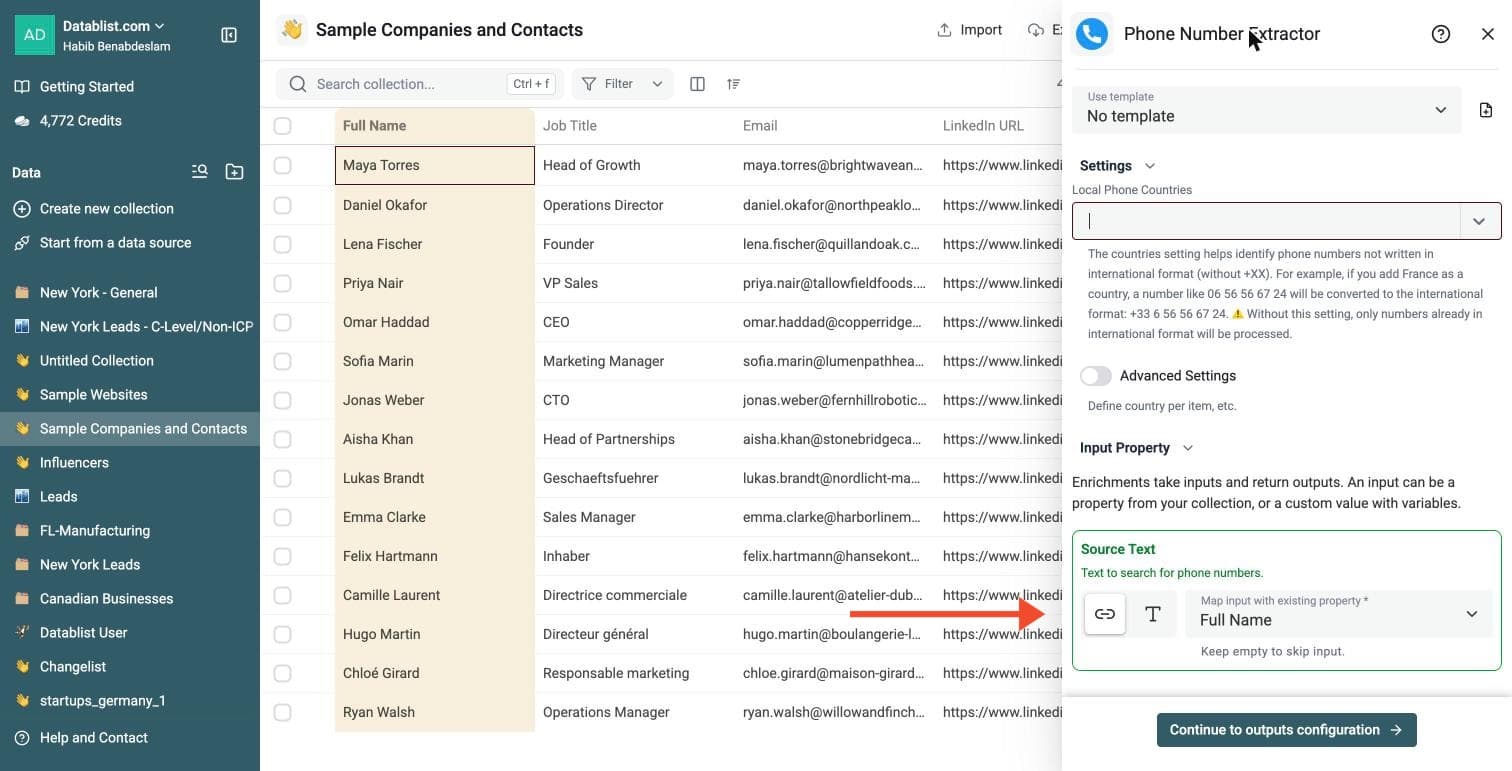Check the Sofia Marin row checkbox
1512x771 pixels.
[x=283, y=361]
